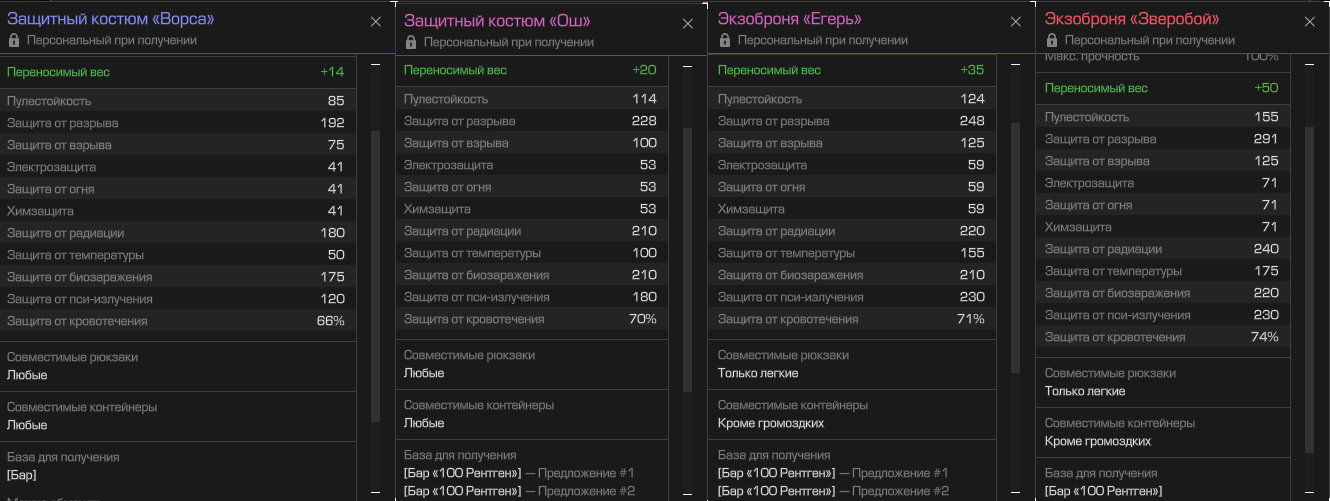1330x501 pixels.
Task: Click the title Экзоброня «Егерь»
Action: pyautogui.click(x=789, y=19)
